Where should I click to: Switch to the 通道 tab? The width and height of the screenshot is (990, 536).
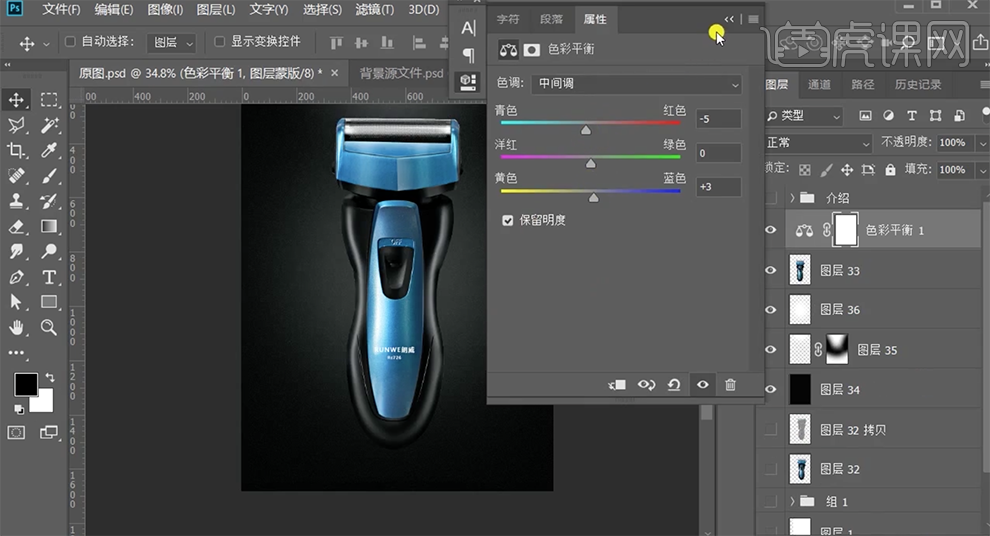tap(819, 85)
